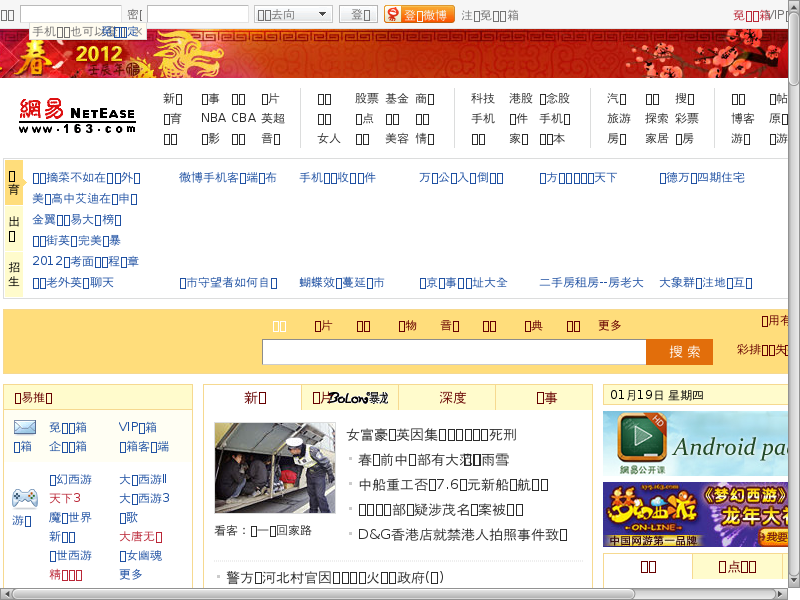This screenshot has height=600, width=800.
Task: Click the 天下3 game link
Action: pos(65,498)
